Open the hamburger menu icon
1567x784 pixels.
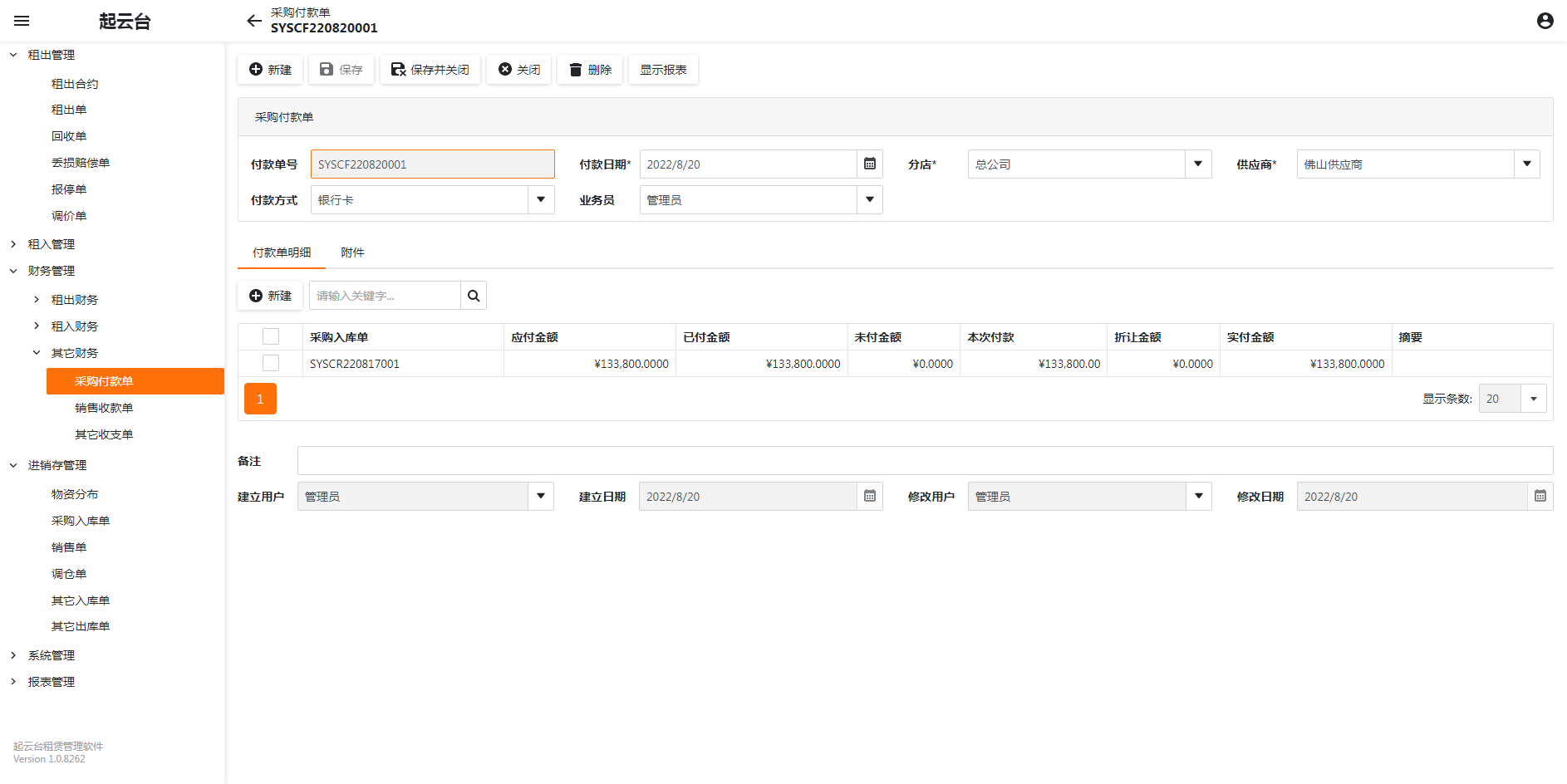22,21
